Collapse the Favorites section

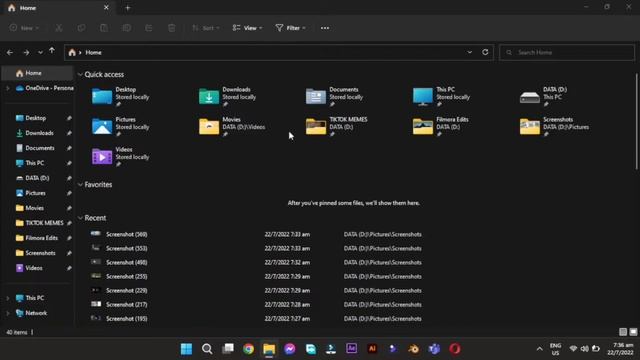[80, 185]
